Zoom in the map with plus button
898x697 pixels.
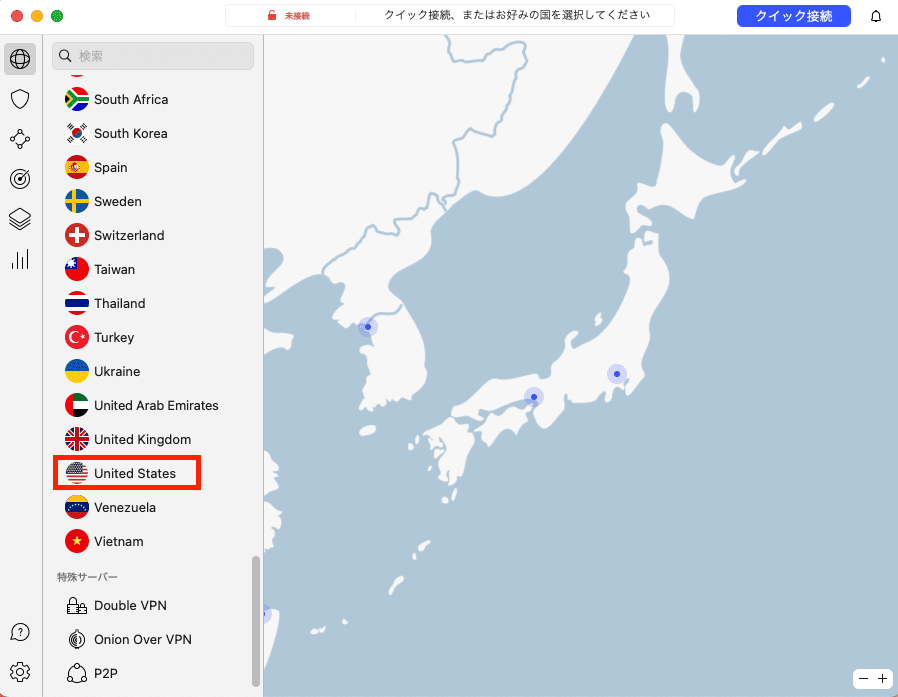pos(883,679)
